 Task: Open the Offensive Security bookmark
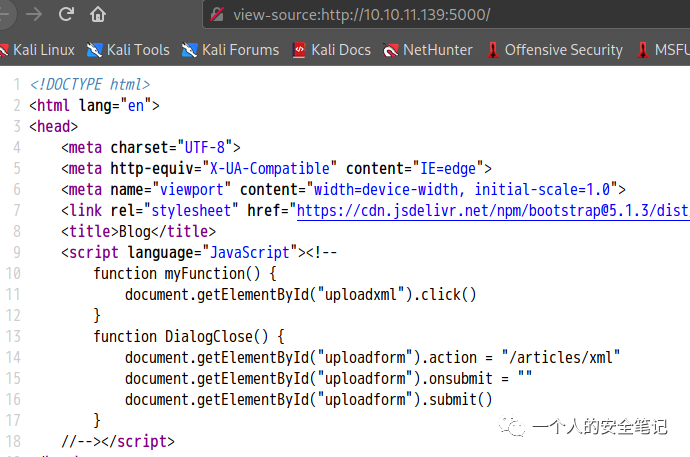click(x=555, y=50)
